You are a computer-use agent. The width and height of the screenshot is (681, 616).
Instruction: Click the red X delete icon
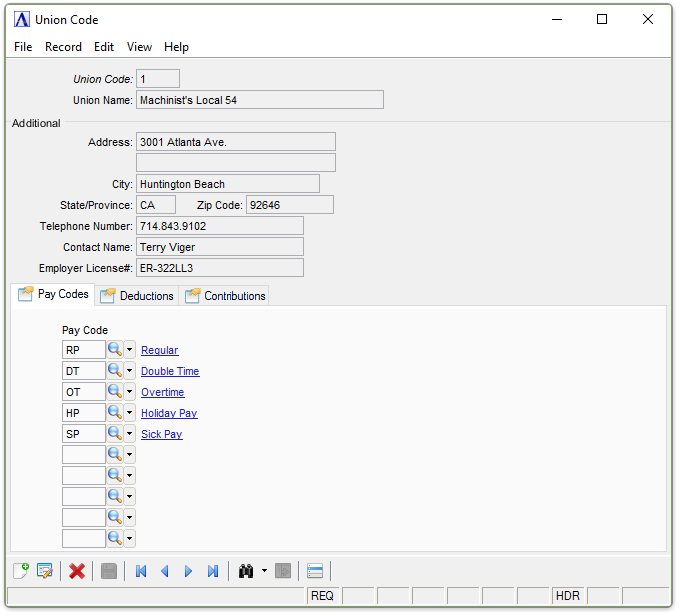click(x=77, y=571)
